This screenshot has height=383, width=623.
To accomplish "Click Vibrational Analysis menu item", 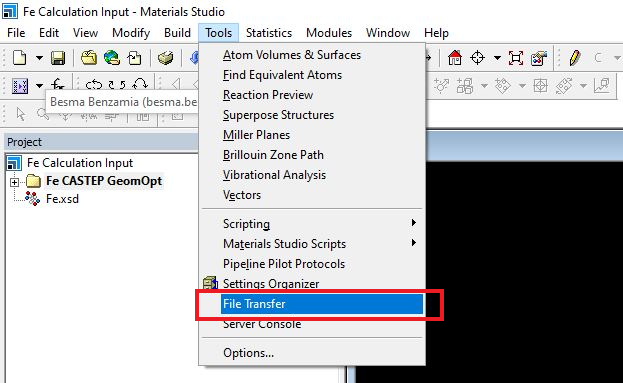I will tap(274, 175).
